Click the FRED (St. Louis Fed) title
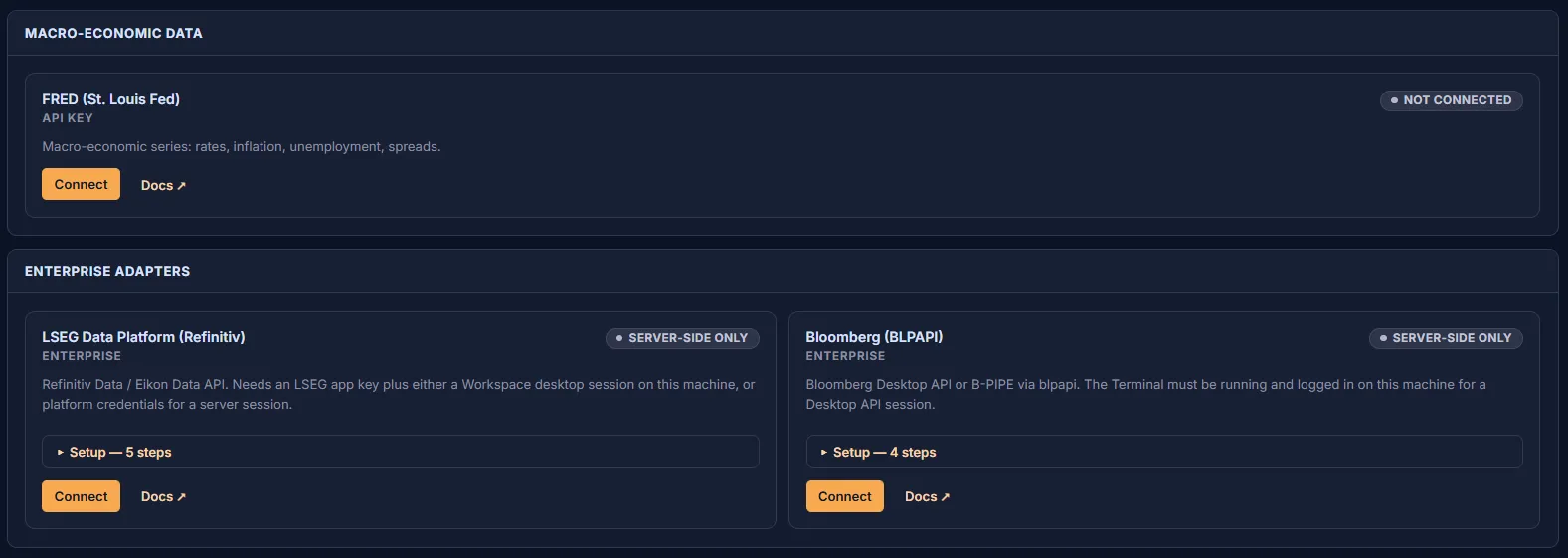 tap(110, 99)
